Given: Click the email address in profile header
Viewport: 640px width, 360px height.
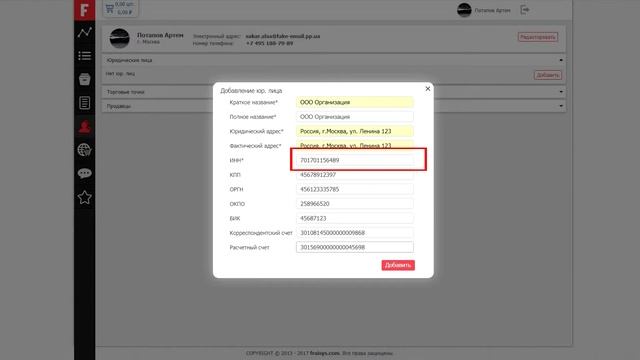Looking at the screenshot, I should [x=282, y=36].
